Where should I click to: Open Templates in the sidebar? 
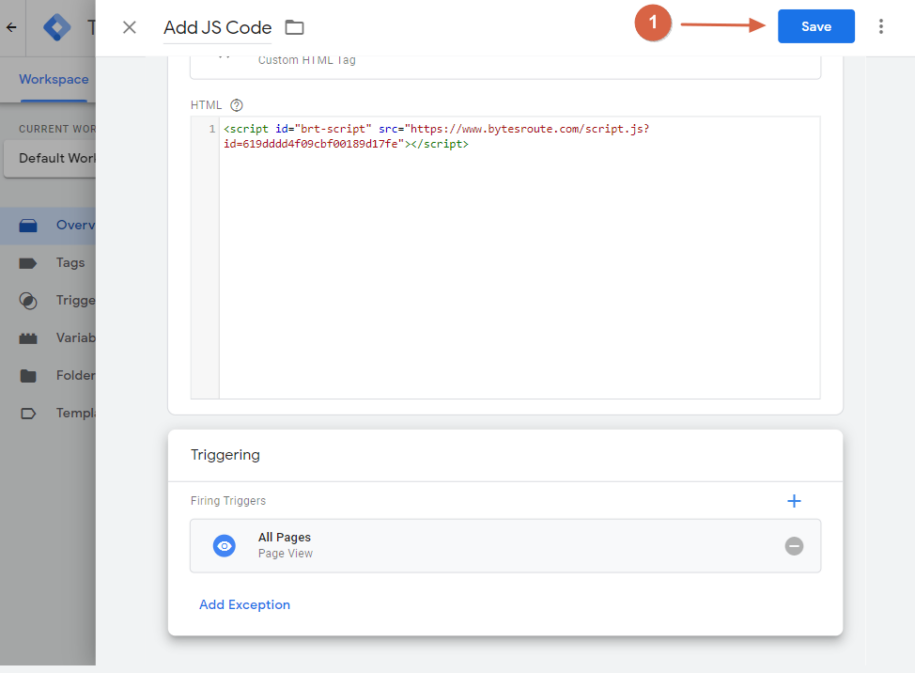pos(48,413)
